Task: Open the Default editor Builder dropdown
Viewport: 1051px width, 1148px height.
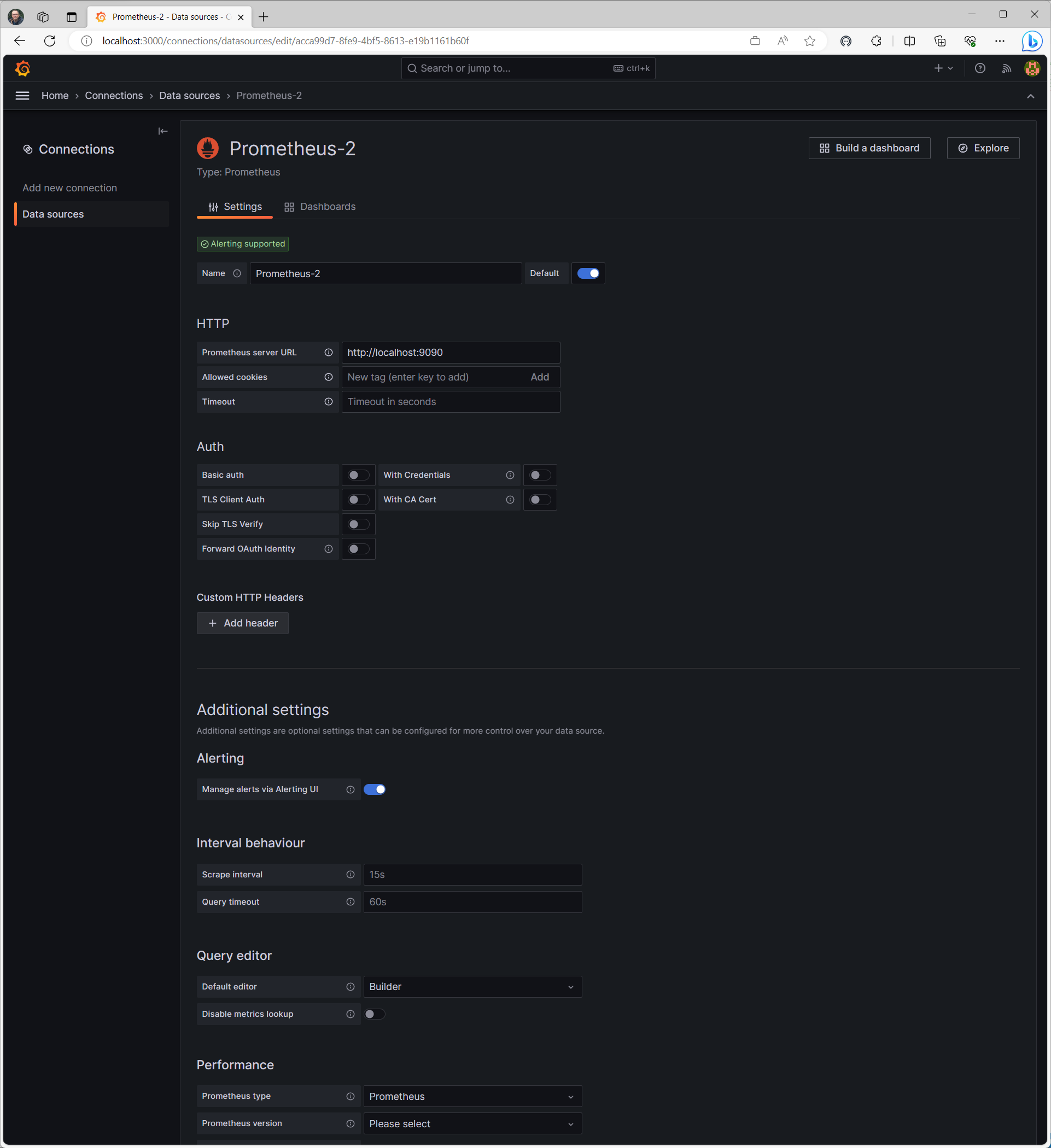Action: pos(473,987)
